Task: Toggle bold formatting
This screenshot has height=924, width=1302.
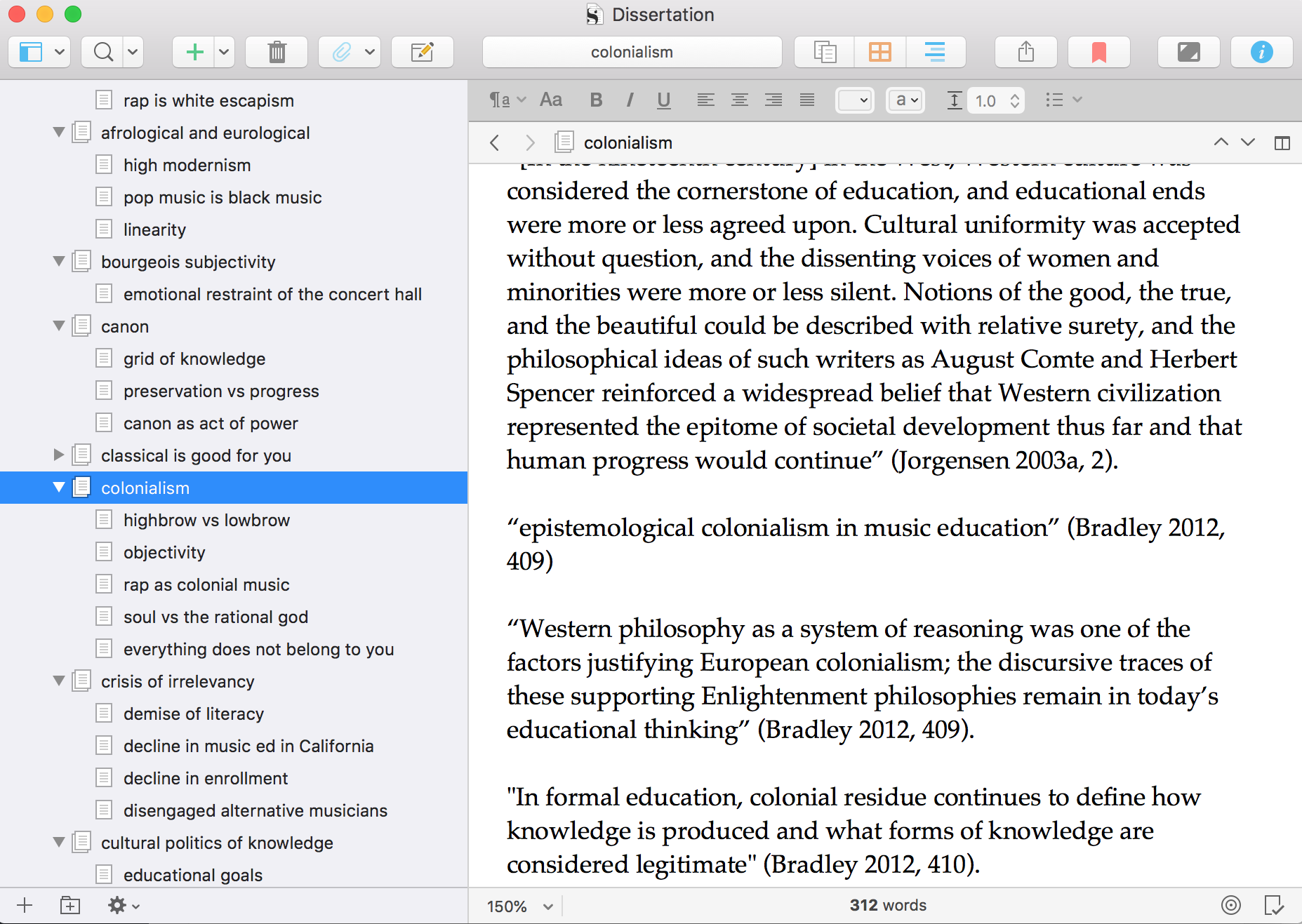Action: click(596, 100)
